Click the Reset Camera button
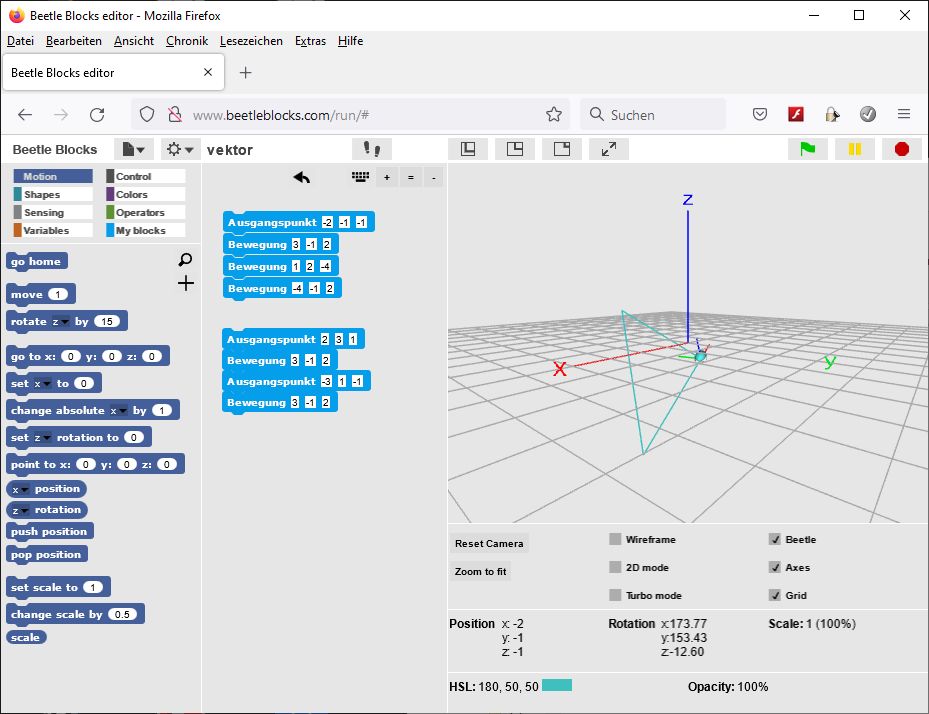Screen dimensions: 929x714 [489, 543]
